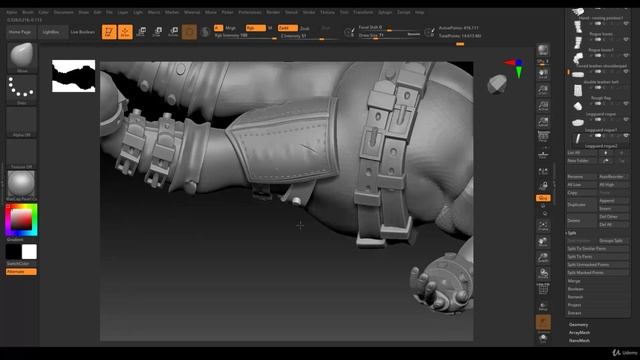Viewport: 640px width, 360px height.
Task: Click the Append subtool button
Action: 613,201
